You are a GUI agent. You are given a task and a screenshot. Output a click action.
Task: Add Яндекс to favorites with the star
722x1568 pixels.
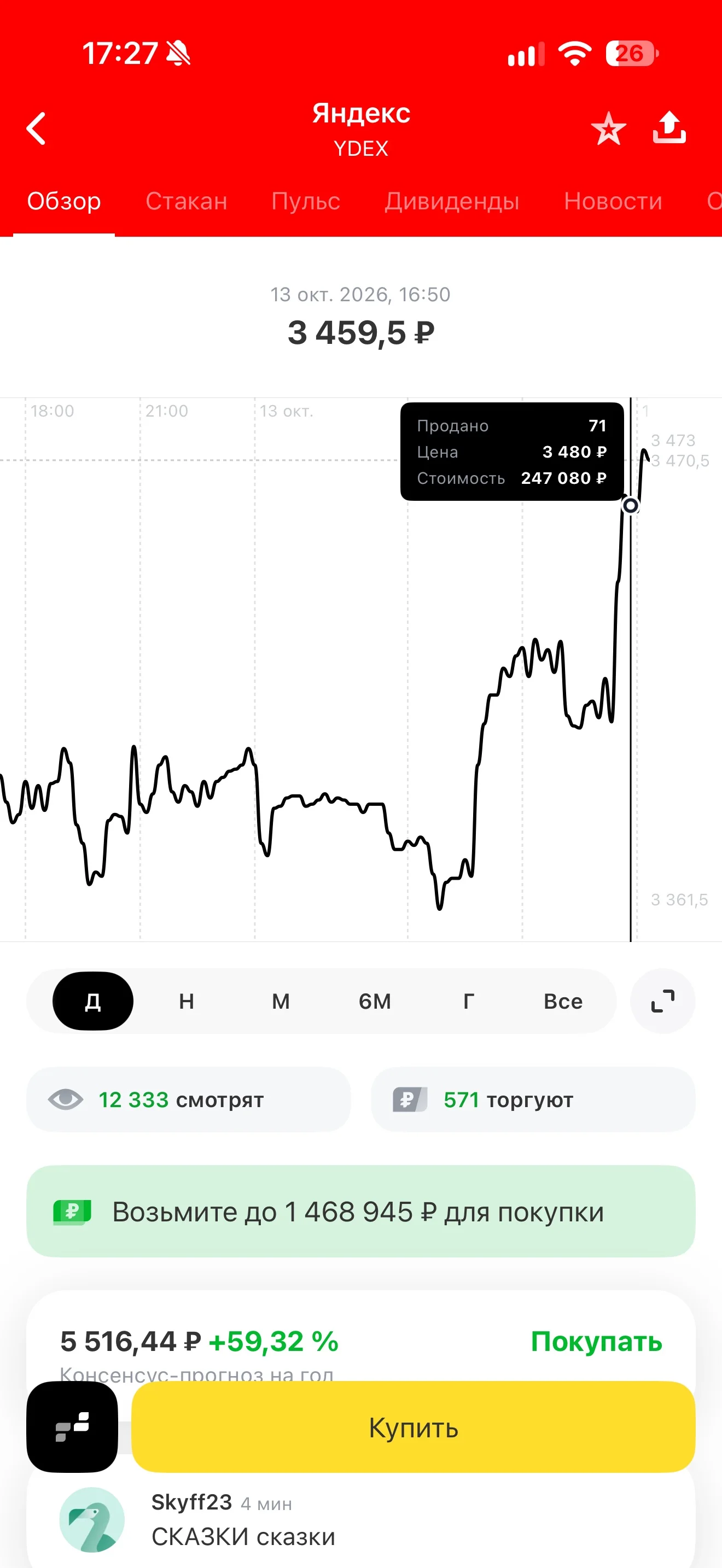[608, 128]
